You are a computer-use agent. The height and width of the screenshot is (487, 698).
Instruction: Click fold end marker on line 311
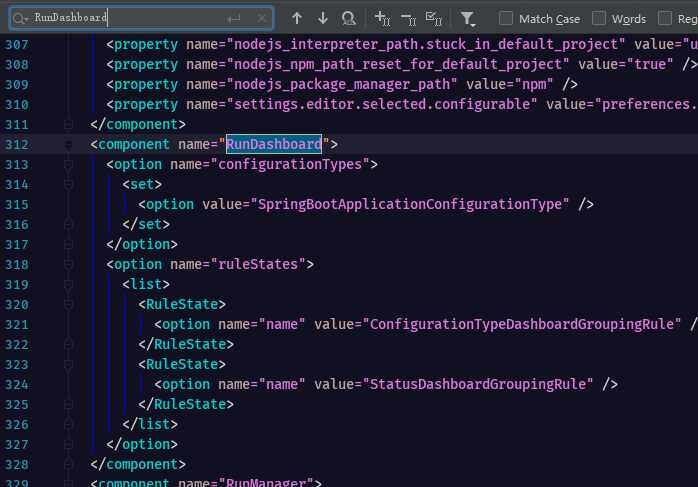click(68, 124)
